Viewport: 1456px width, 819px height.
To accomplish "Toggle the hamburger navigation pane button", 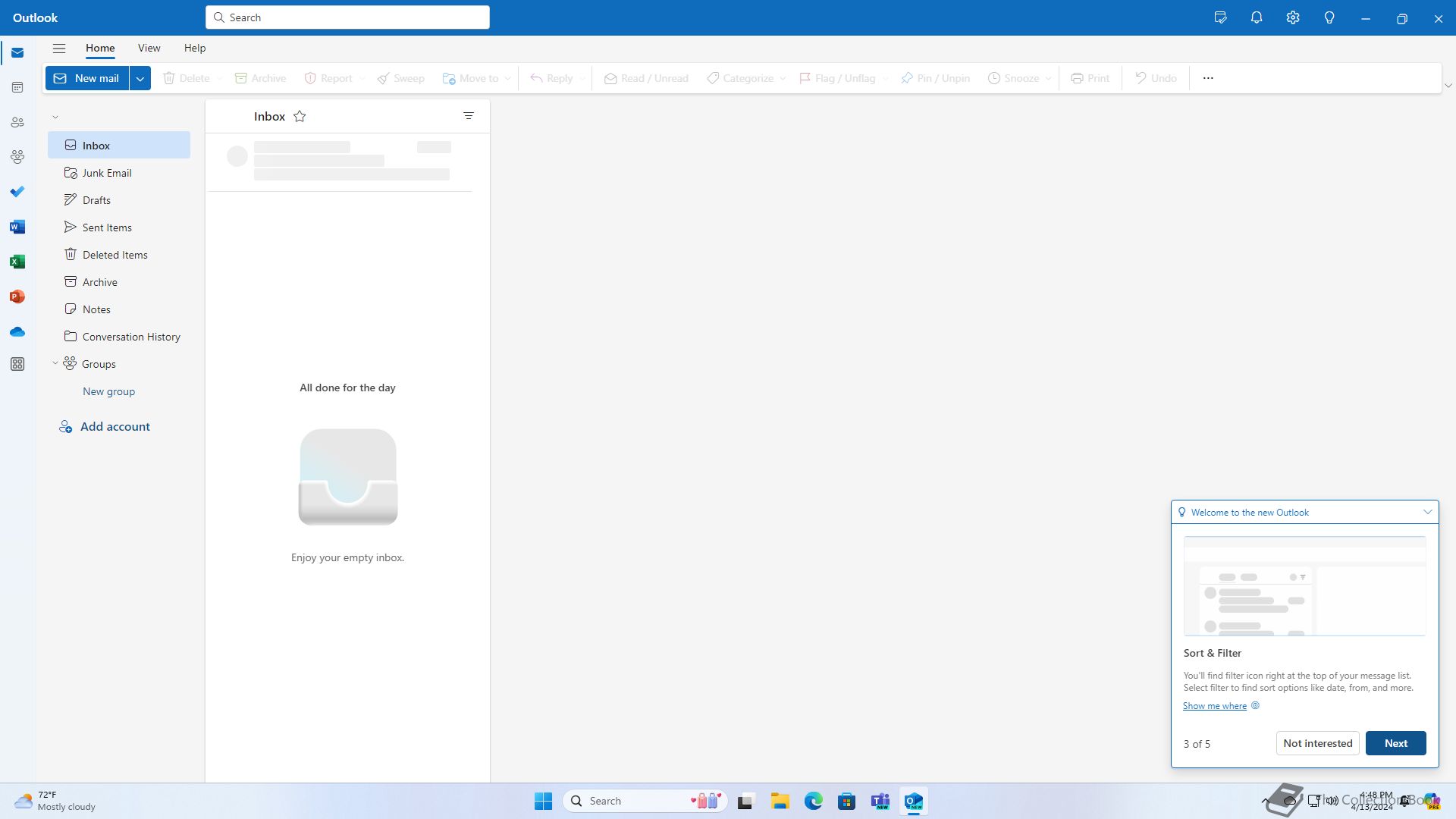I will 59,49.
